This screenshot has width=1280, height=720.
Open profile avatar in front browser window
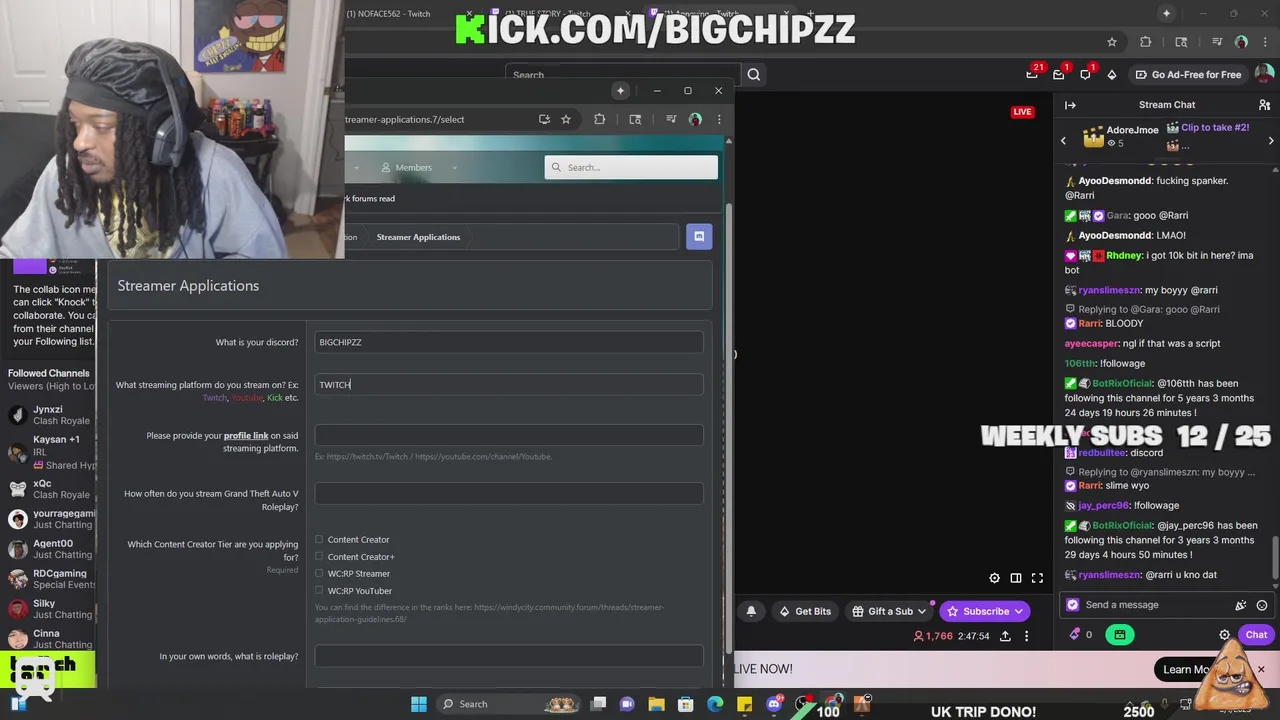[695, 119]
